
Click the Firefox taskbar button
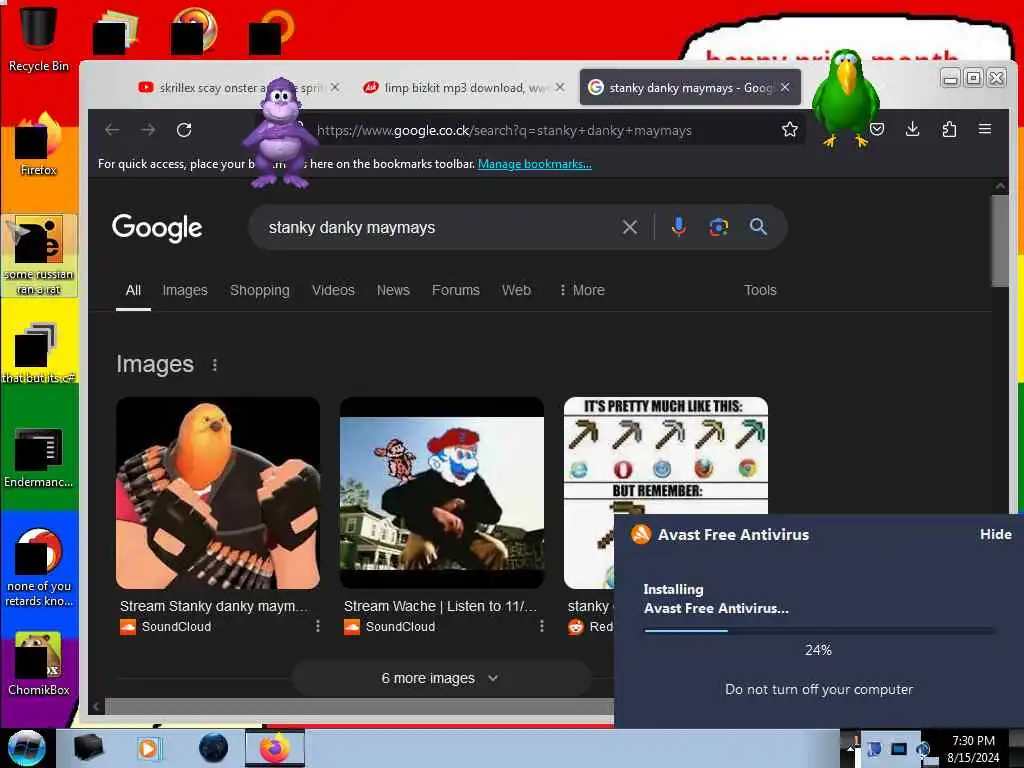click(275, 748)
